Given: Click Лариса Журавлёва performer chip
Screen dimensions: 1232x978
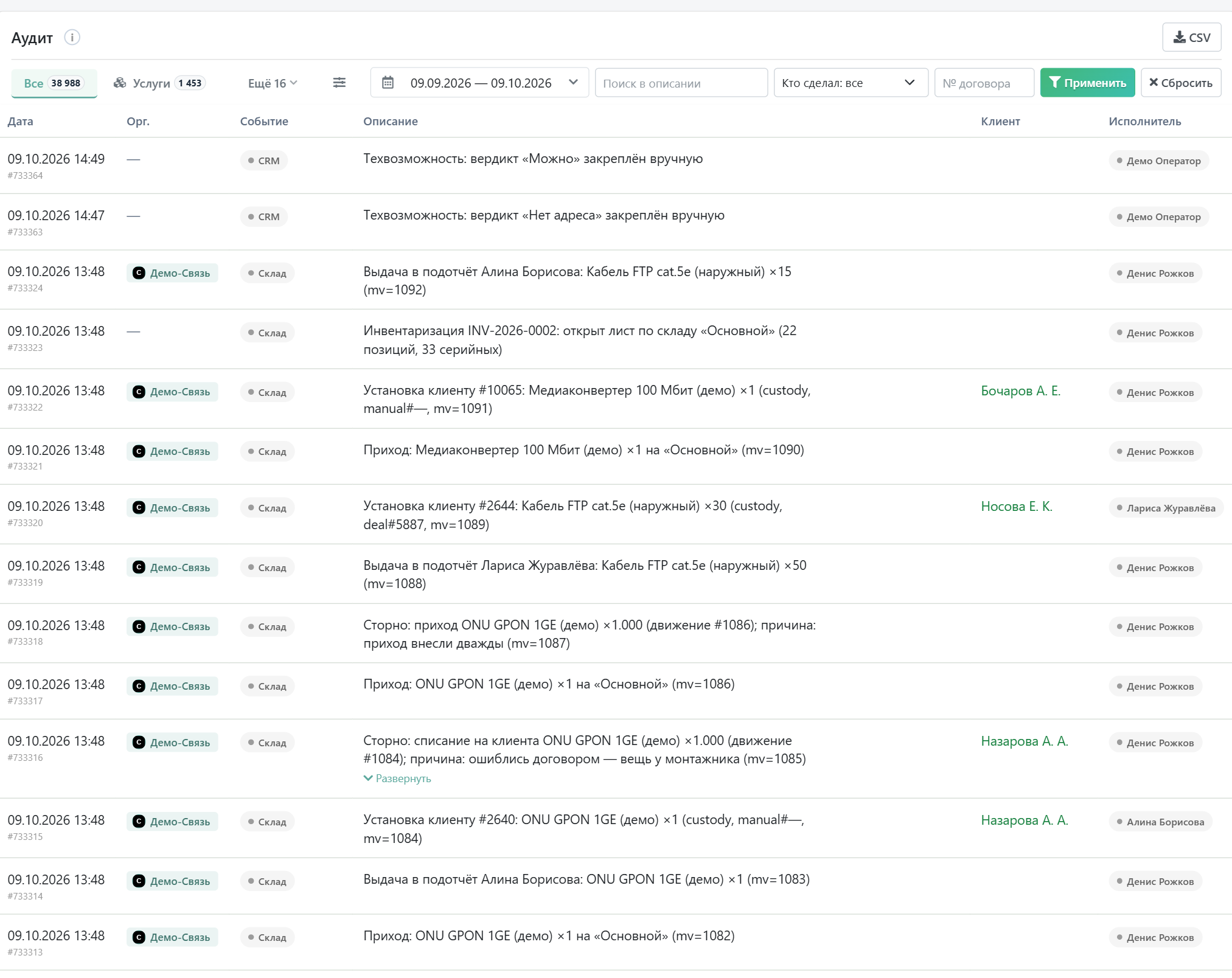Looking at the screenshot, I should click(x=1166, y=508).
